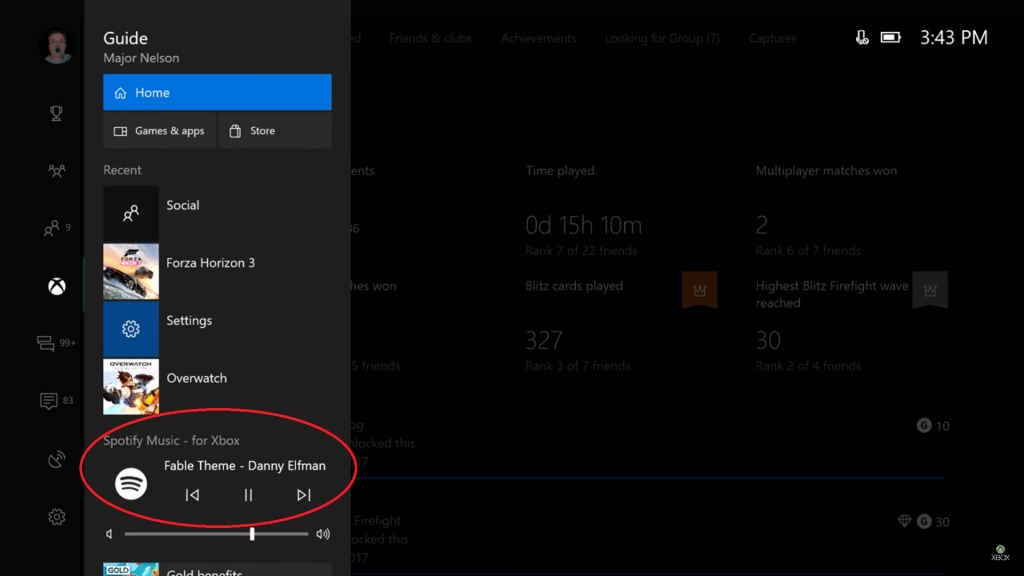Skip to next Spotify track
Viewport: 1024px width, 576px height.
pyautogui.click(x=304, y=495)
